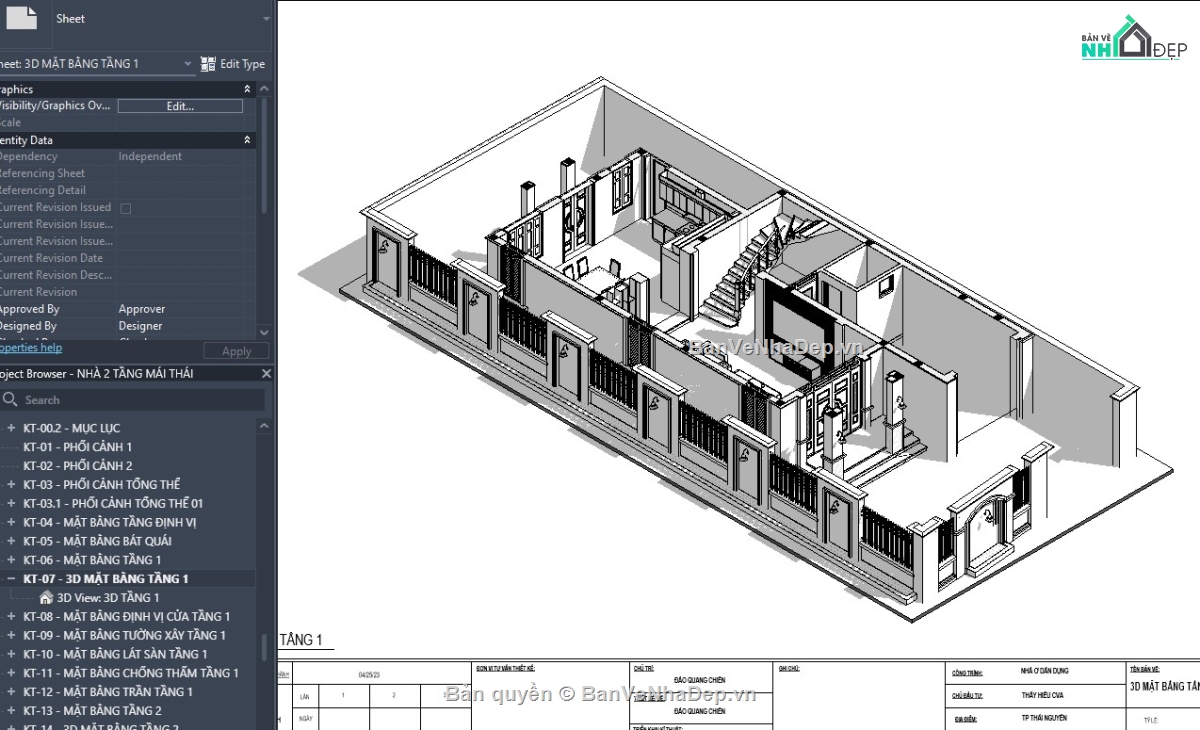Click the magnifier icon in Project Browser search
The image size is (1200, 730).
[11, 399]
